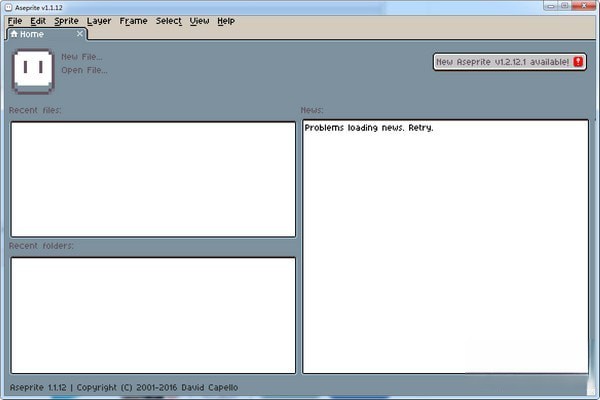Maximize the Aseprite window
Viewport: 600px width, 400px height.
[565, 6]
